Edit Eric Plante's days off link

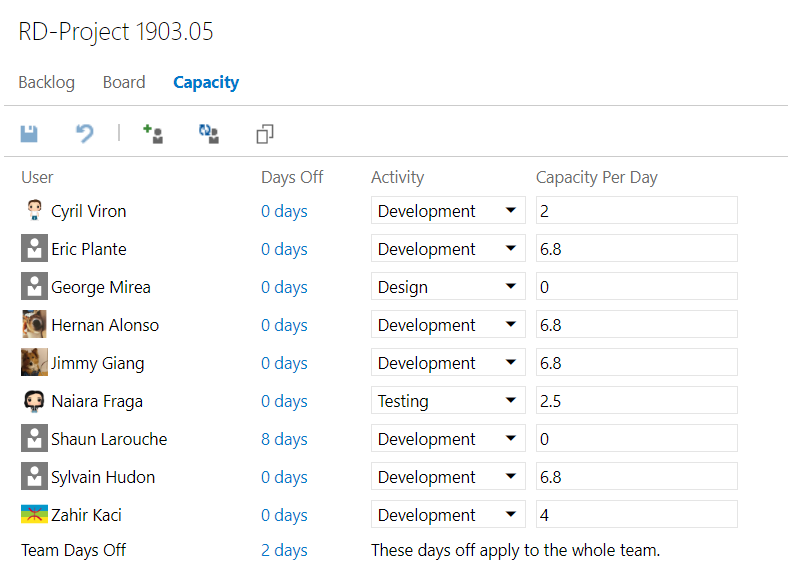(x=284, y=249)
